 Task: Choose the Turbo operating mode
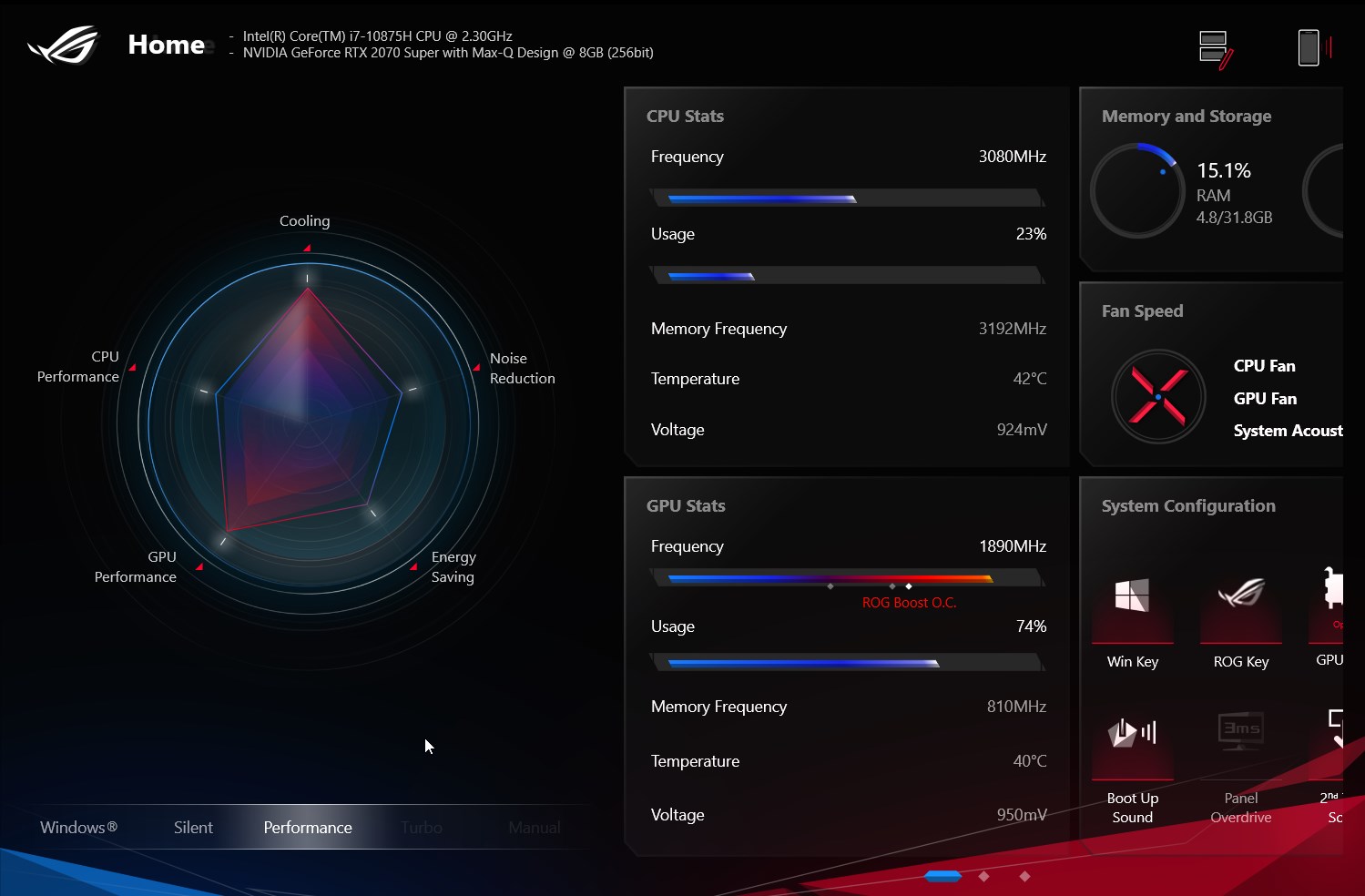coord(422,828)
